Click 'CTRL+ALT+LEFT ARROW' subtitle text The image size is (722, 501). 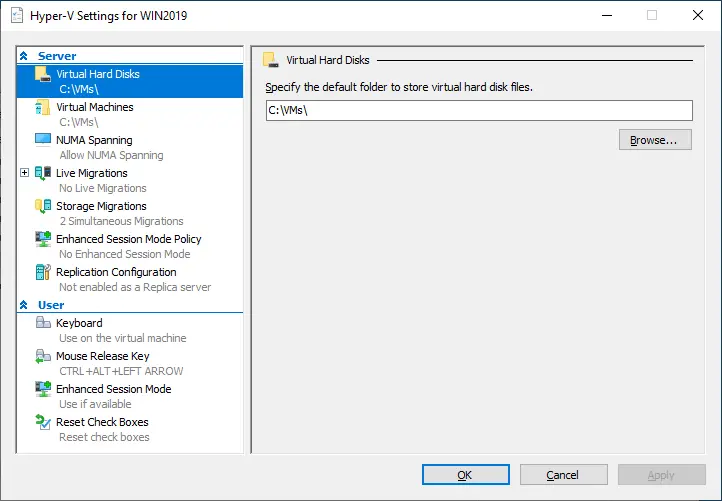coord(121,371)
